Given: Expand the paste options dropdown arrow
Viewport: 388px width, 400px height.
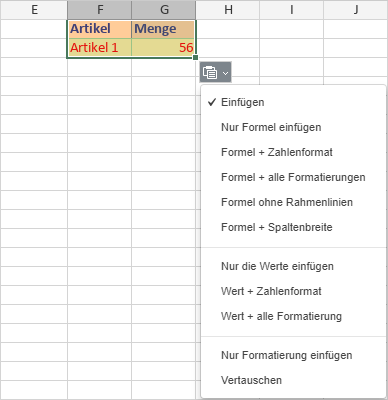Looking at the screenshot, I should coord(226,73).
